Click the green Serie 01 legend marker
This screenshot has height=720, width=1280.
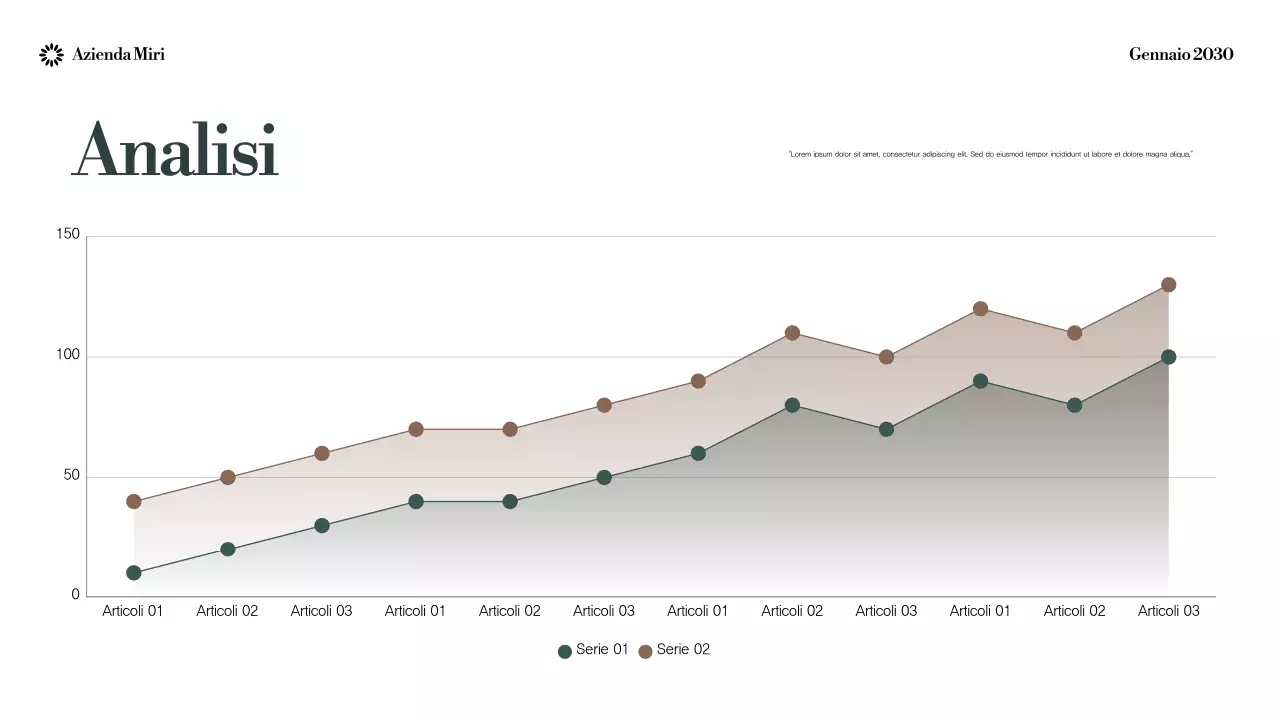pyautogui.click(x=565, y=651)
